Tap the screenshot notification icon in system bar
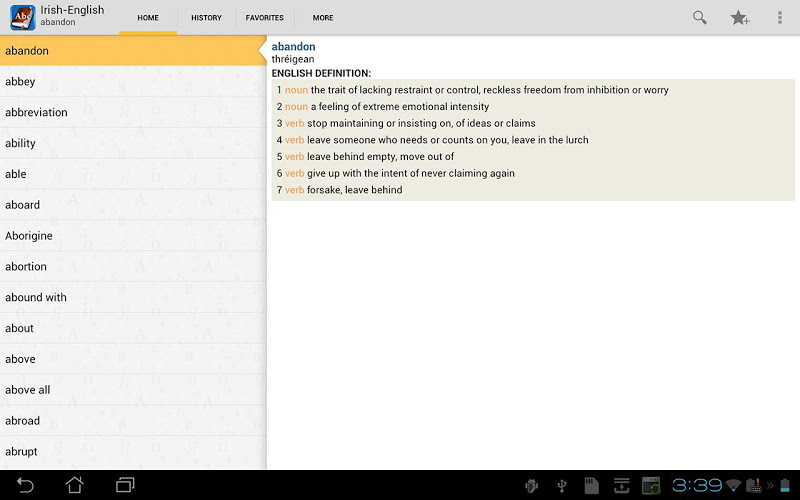 651,486
